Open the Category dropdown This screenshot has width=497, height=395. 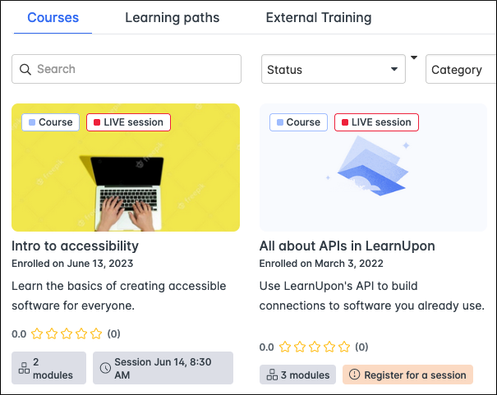[461, 69]
